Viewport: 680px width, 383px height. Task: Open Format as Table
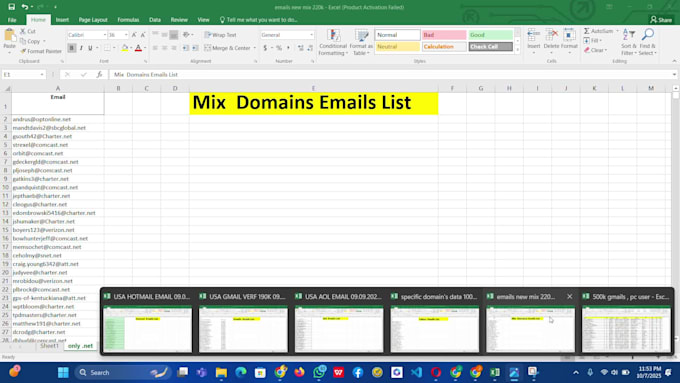point(361,42)
